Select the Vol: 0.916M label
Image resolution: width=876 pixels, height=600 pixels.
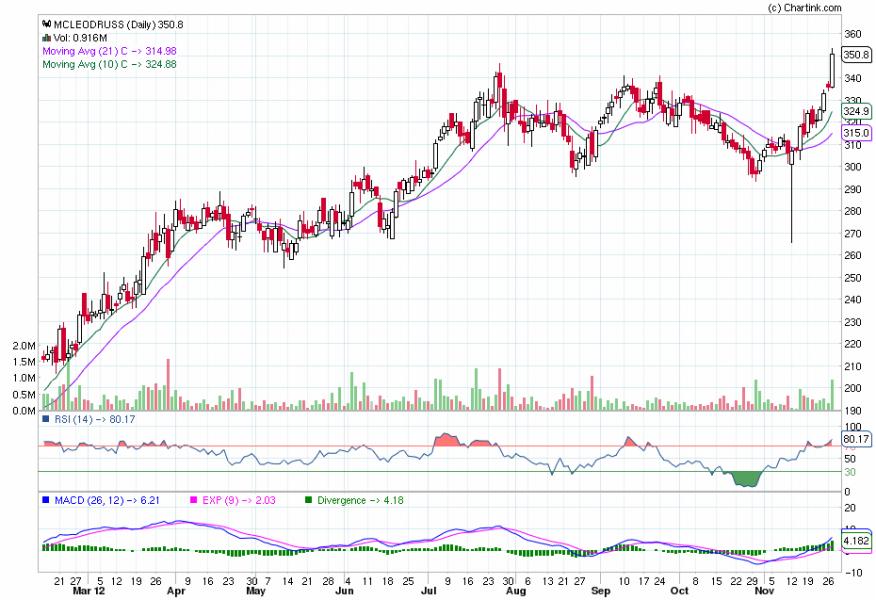tap(80, 37)
